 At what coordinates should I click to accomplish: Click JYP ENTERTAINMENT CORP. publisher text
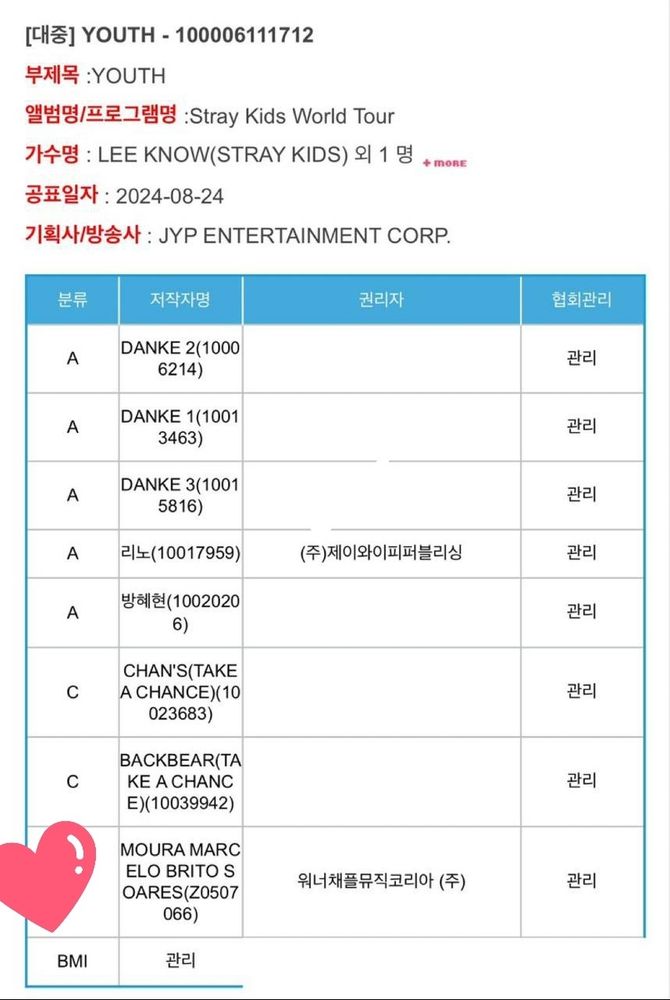point(305,236)
